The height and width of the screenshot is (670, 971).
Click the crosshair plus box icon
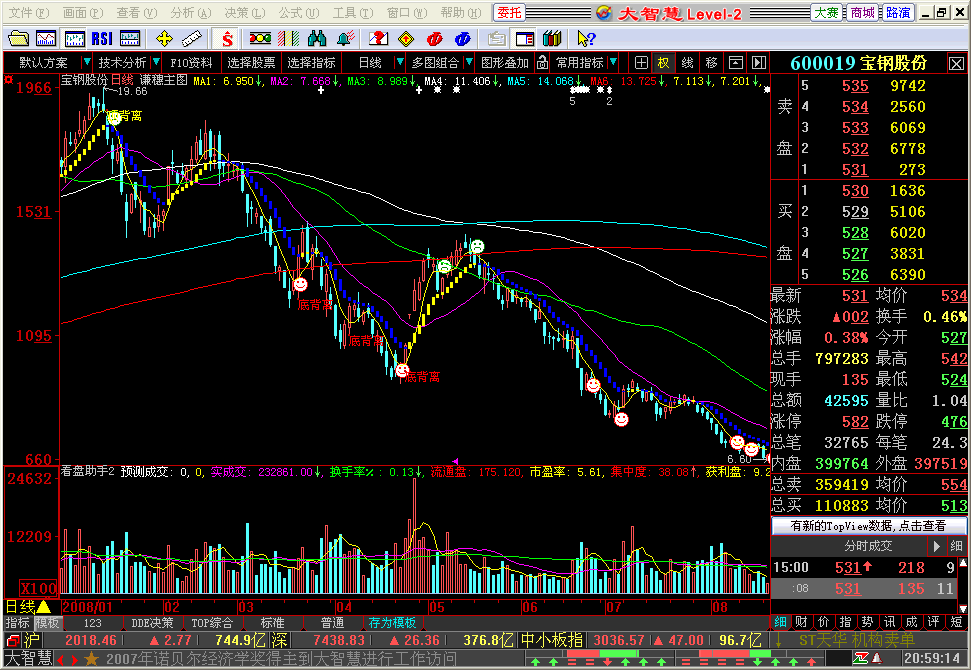[x=641, y=63]
